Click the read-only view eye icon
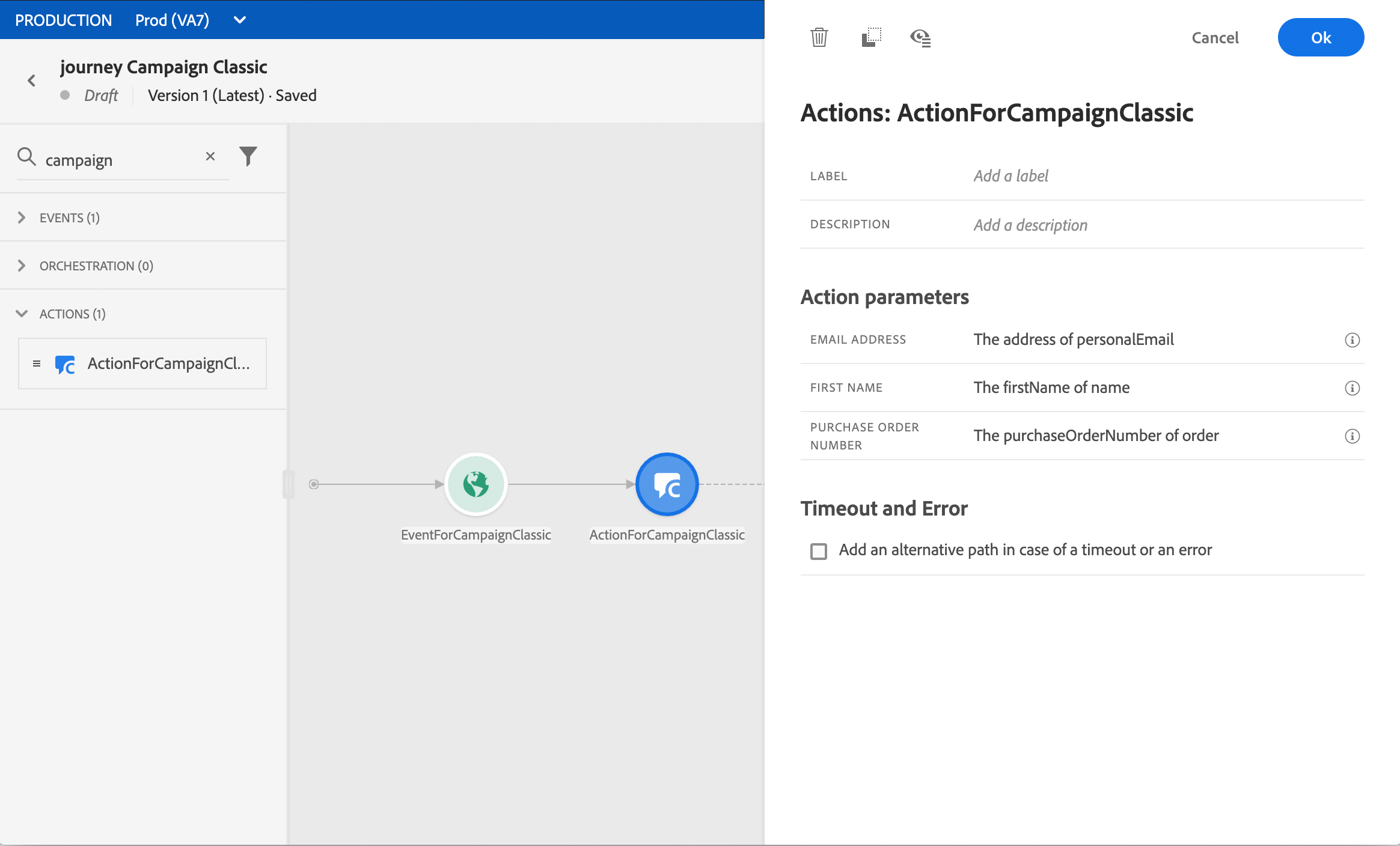The image size is (1400, 846). click(x=920, y=38)
